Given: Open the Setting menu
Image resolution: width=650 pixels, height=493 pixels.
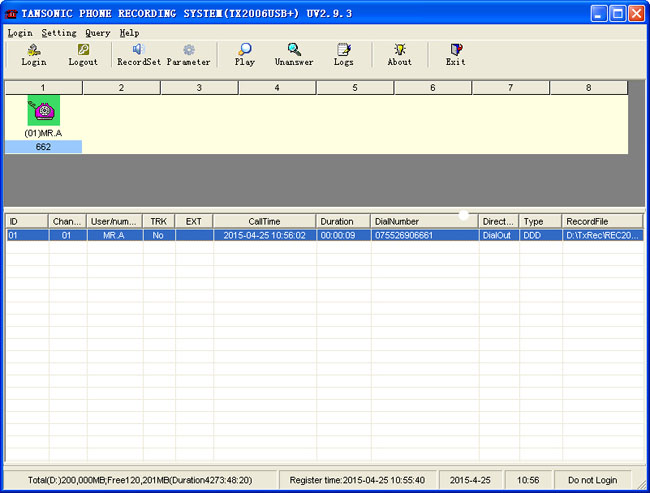Looking at the screenshot, I should point(59,33).
